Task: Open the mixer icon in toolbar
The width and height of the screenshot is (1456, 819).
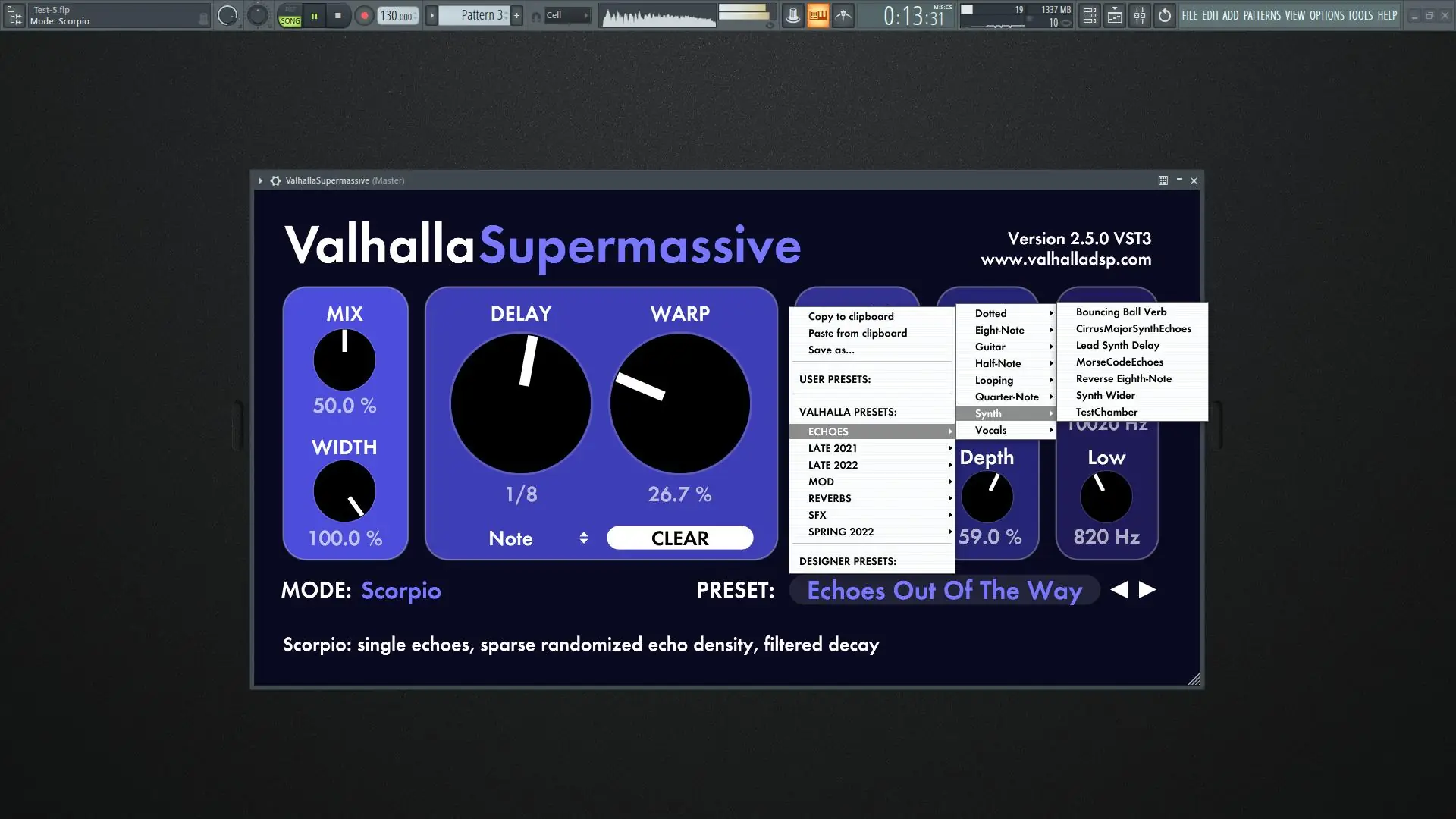Action: point(1140,15)
